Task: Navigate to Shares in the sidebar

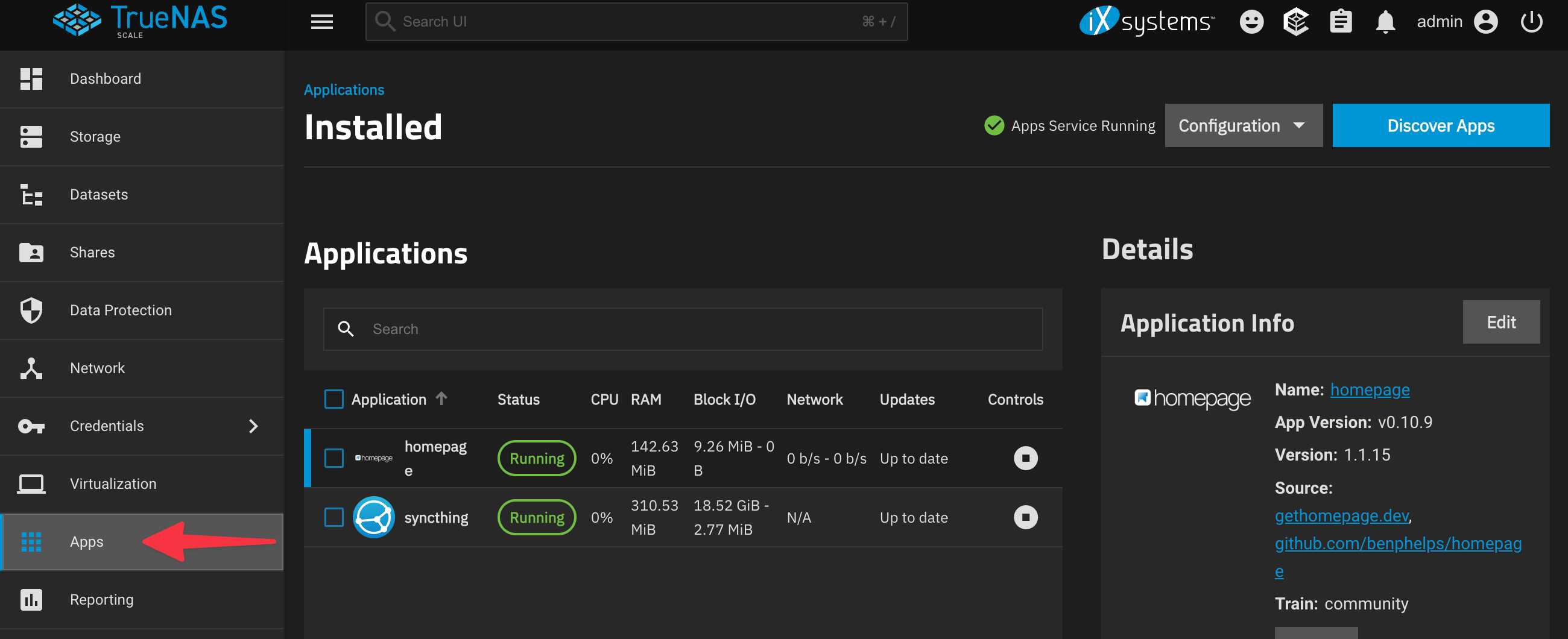Action: [92, 252]
